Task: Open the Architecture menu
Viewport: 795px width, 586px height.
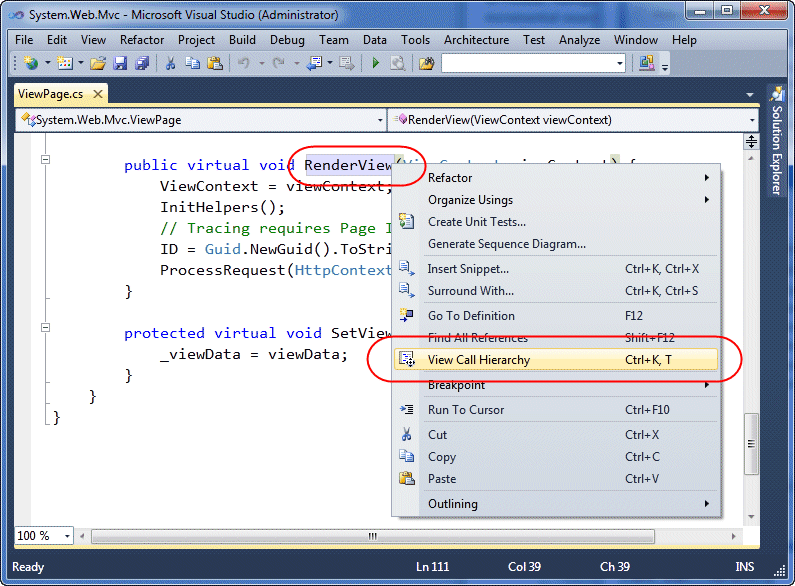Action: coord(477,40)
